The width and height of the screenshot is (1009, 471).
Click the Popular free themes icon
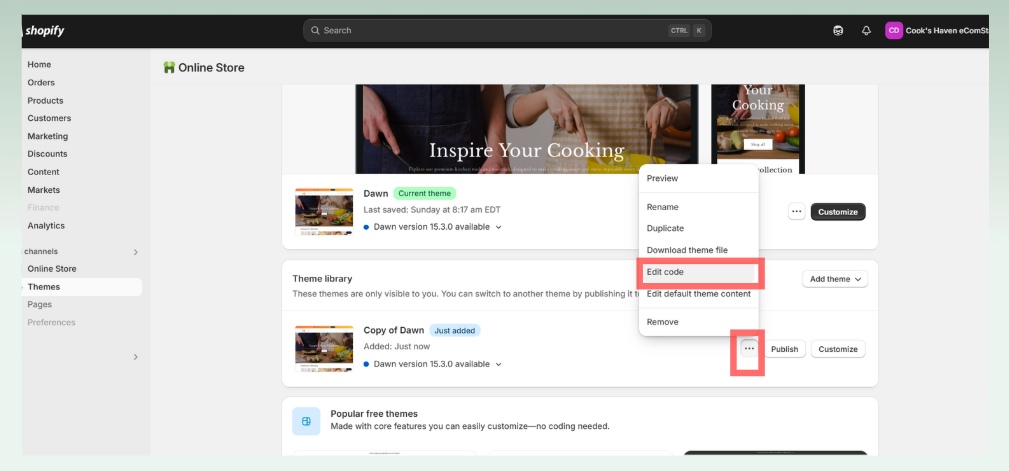(306, 421)
